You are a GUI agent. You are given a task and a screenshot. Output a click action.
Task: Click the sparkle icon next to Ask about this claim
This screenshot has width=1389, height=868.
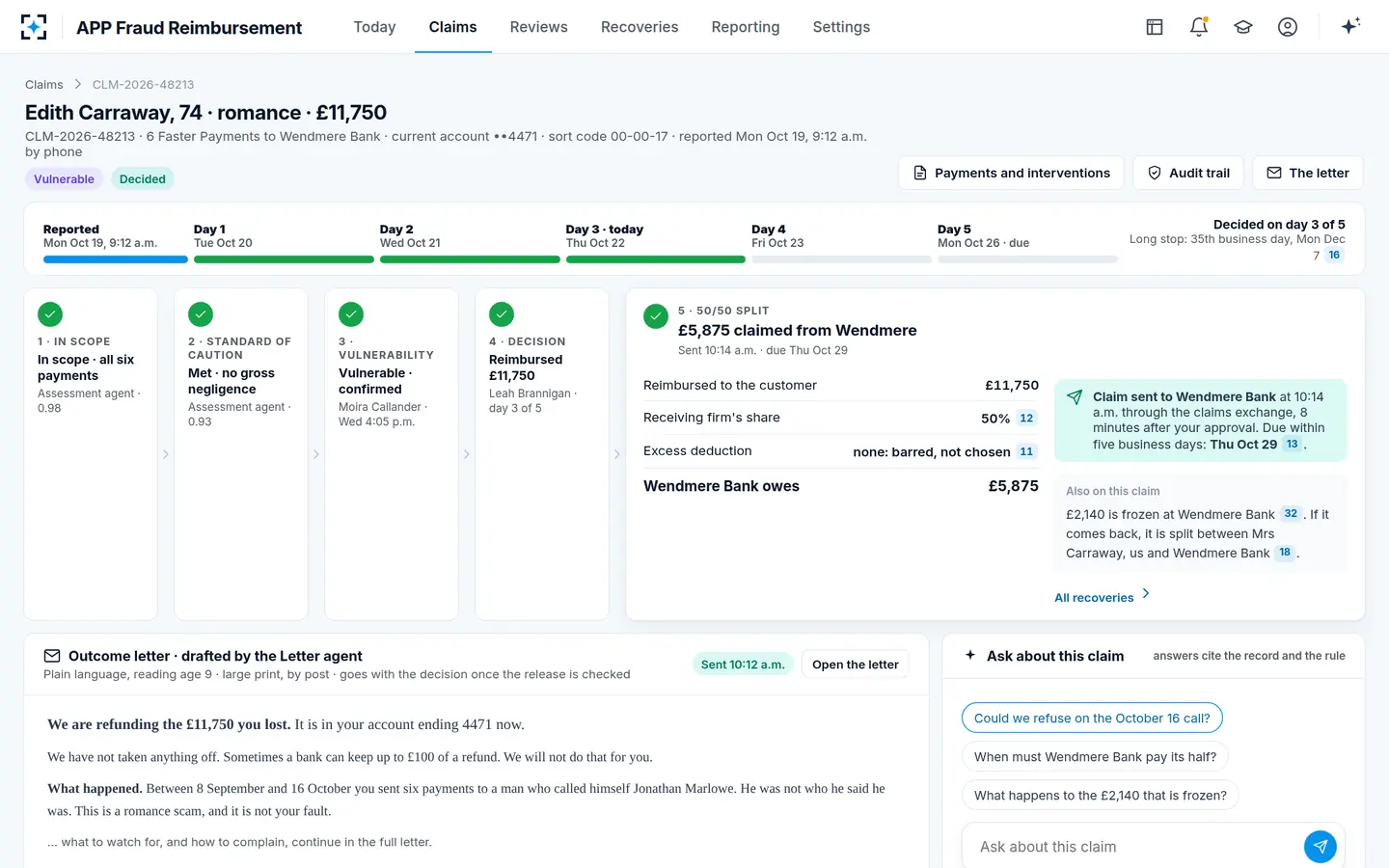pyautogui.click(x=970, y=655)
